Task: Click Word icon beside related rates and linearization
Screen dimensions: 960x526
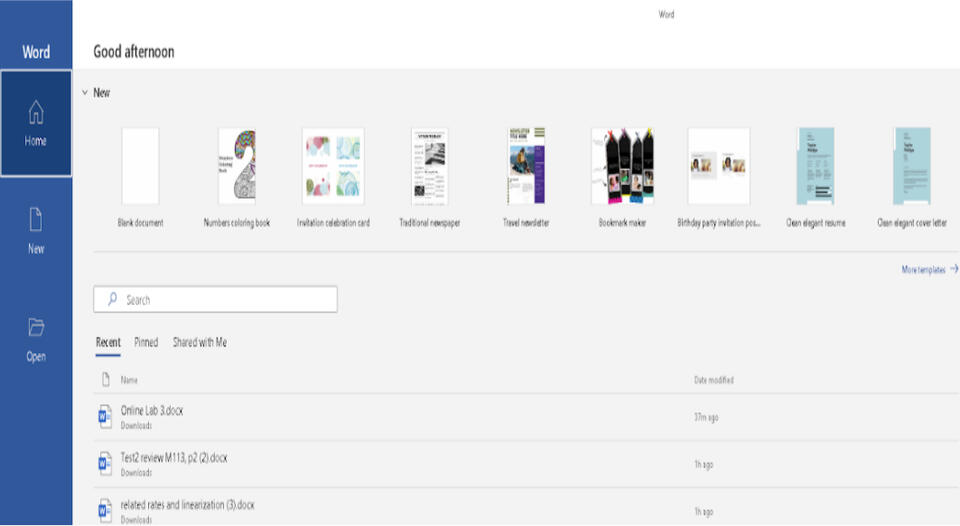Action: pos(106,509)
